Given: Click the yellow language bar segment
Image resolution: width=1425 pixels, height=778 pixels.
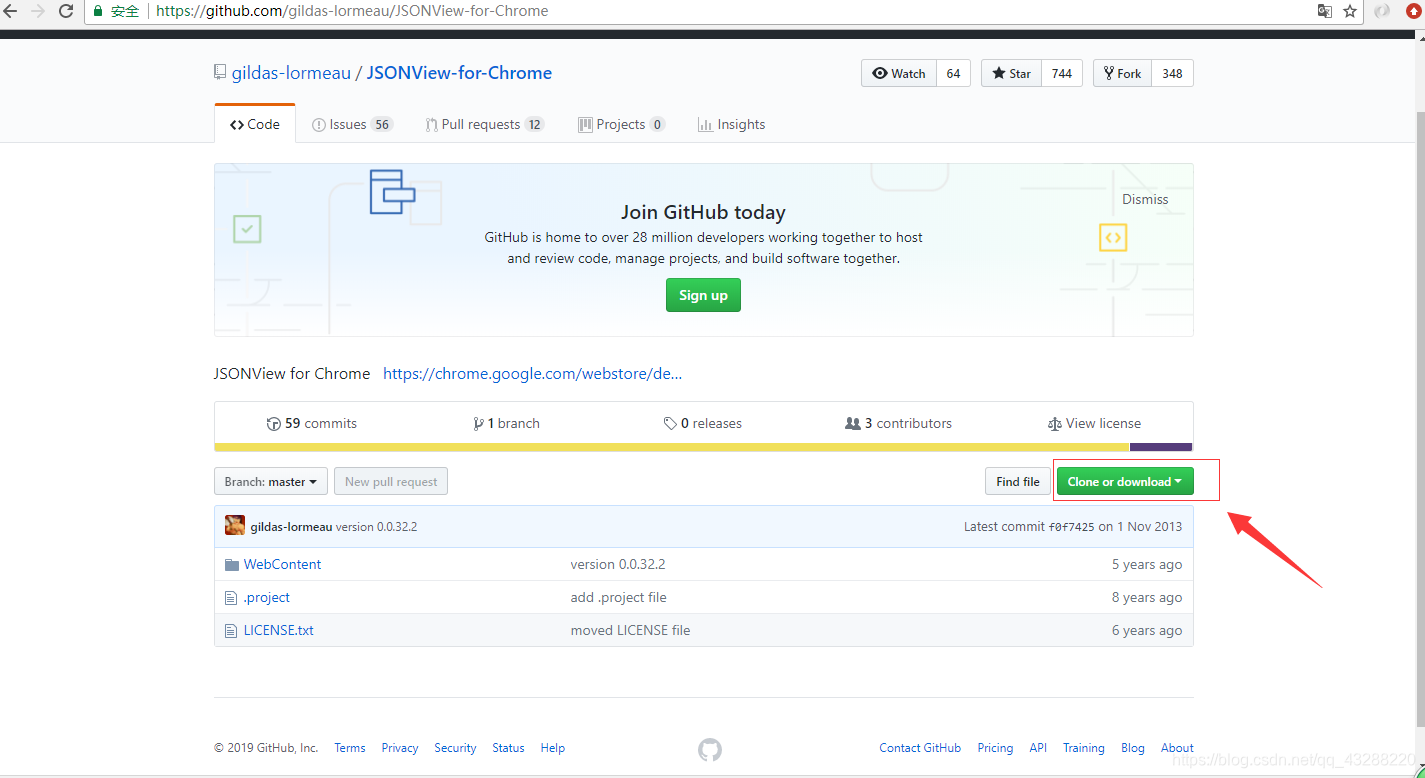Looking at the screenshot, I should (x=672, y=447).
